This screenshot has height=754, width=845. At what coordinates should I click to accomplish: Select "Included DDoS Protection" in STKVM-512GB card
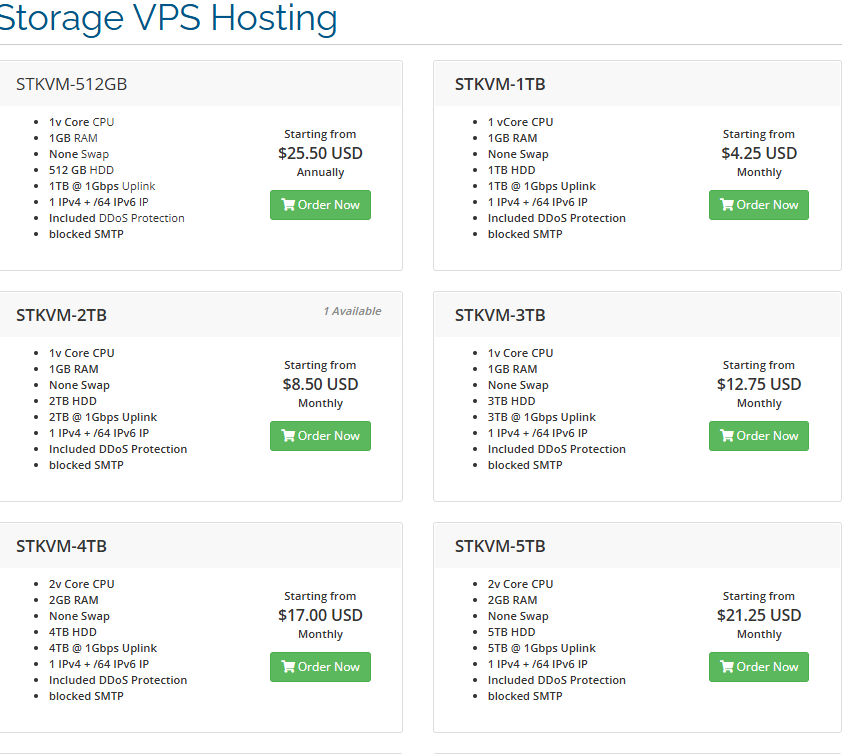click(117, 218)
